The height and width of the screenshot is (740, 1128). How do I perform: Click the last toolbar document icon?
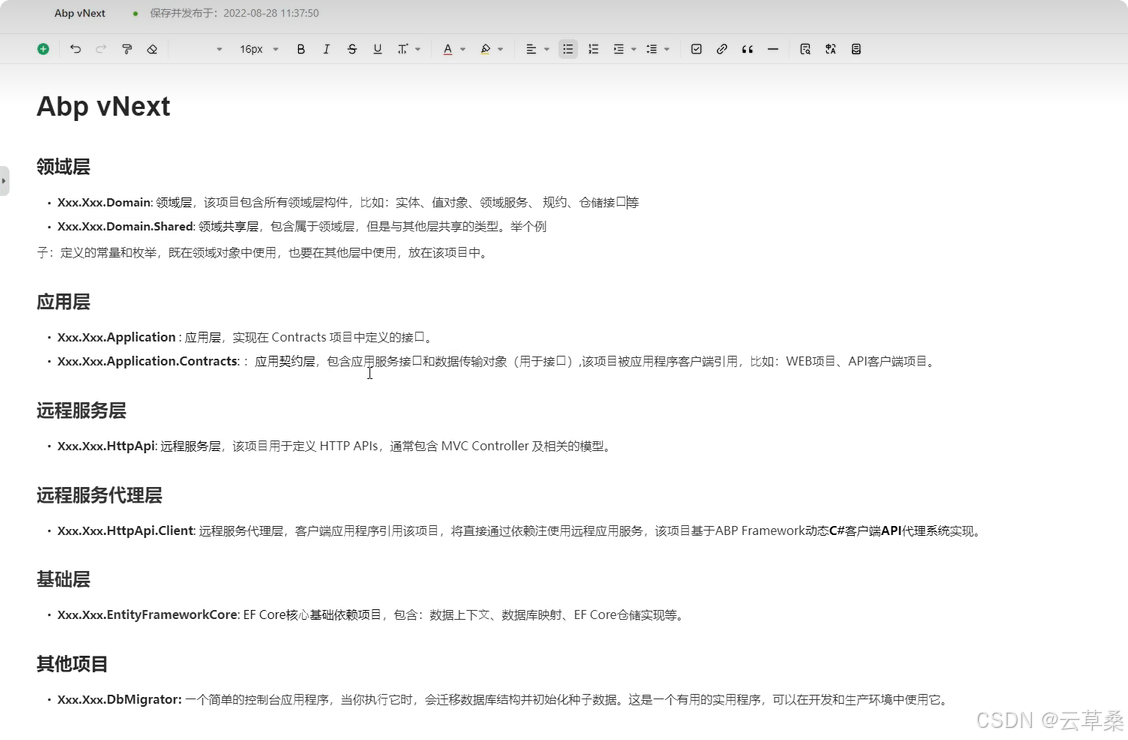pos(856,49)
